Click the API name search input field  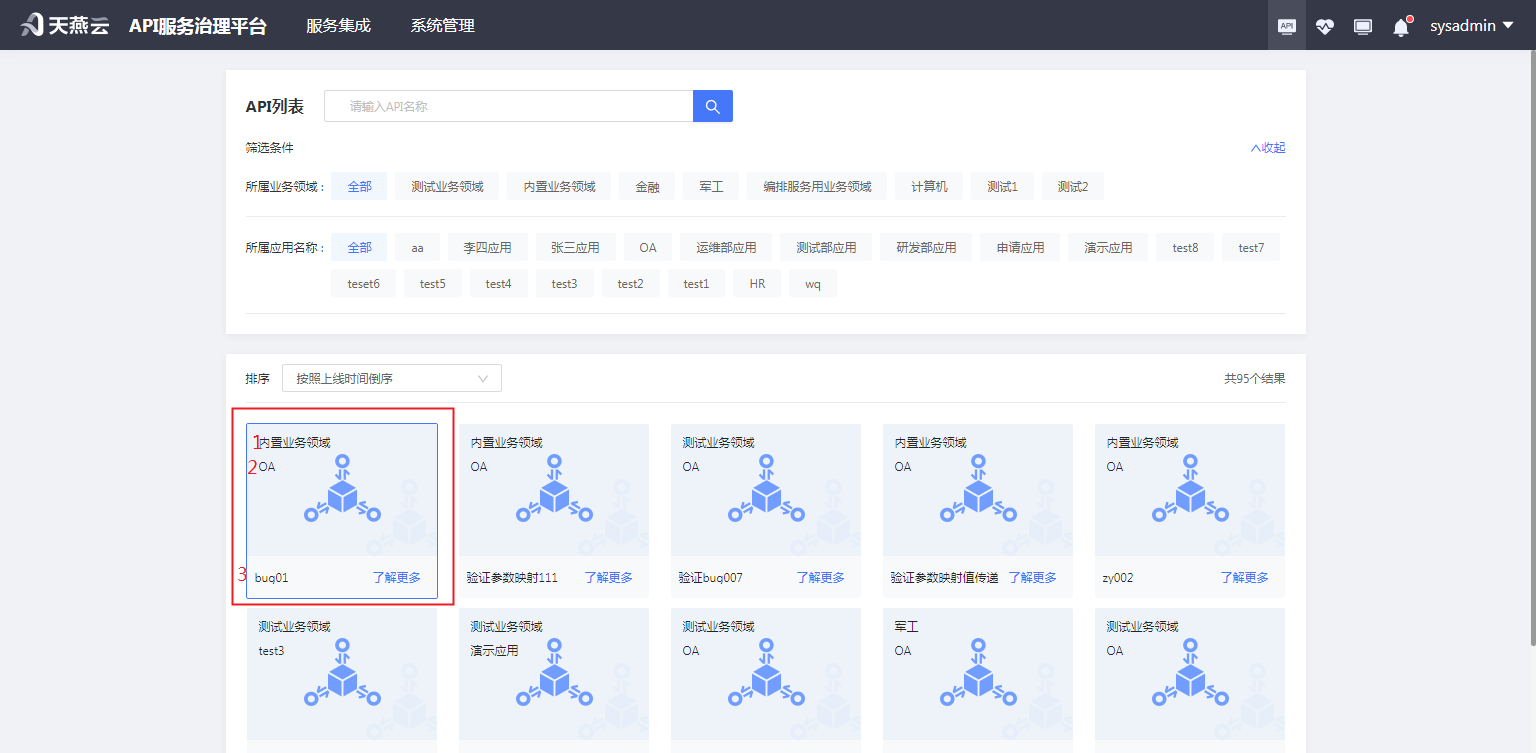[508, 105]
